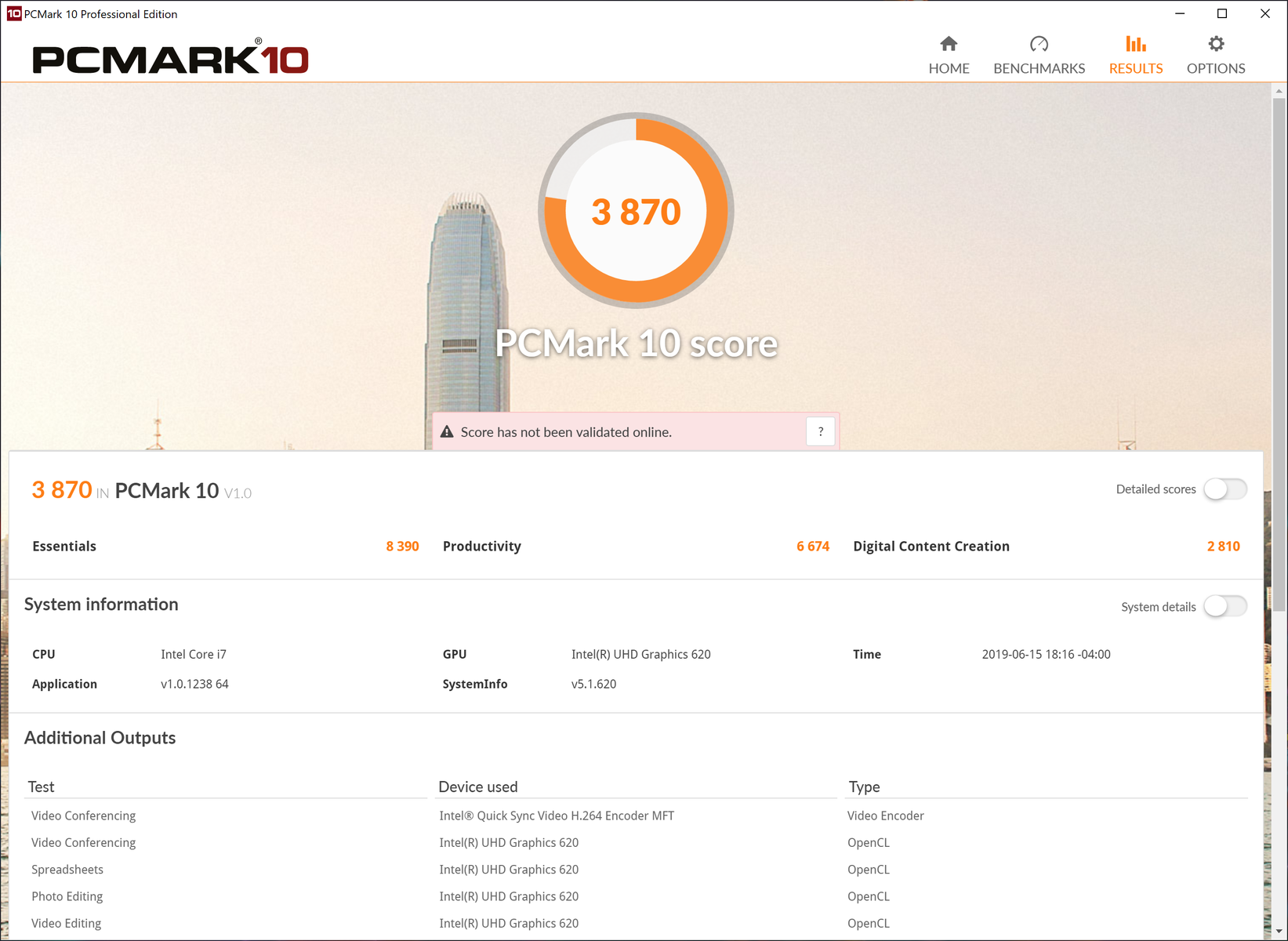This screenshot has height=941, width=1288.
Task: Click the Results bar chart icon
Action: (x=1136, y=44)
